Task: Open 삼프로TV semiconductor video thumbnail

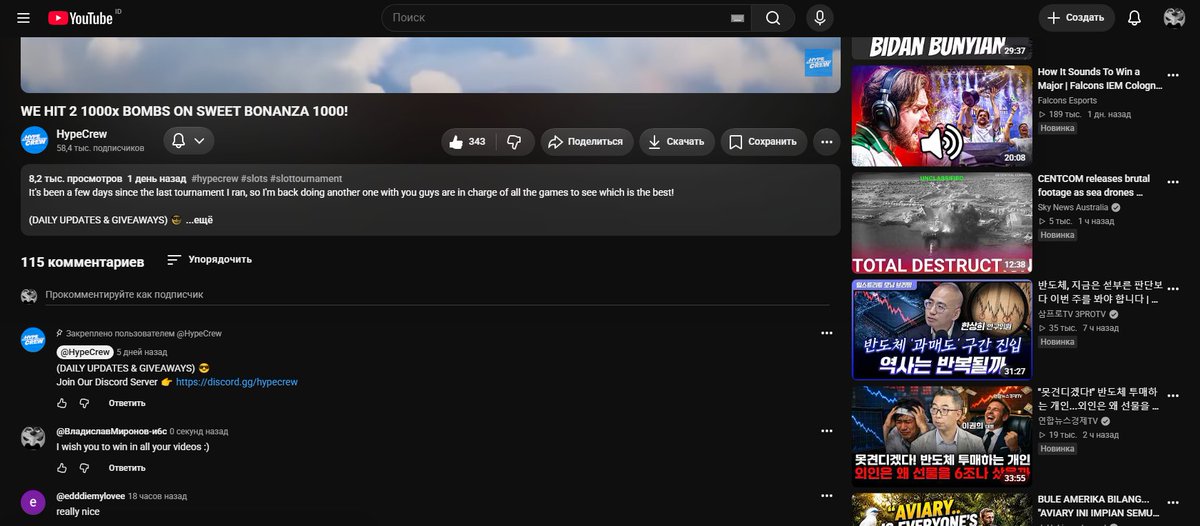Action: coord(941,330)
